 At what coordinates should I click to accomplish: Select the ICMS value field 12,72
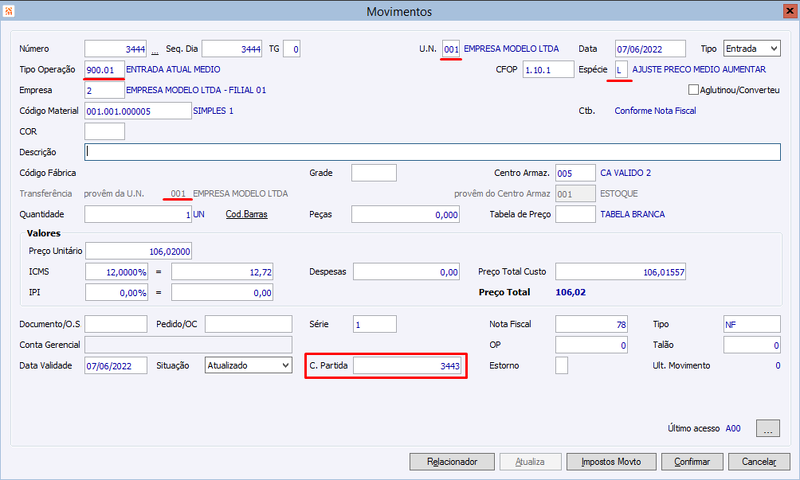tap(222, 271)
